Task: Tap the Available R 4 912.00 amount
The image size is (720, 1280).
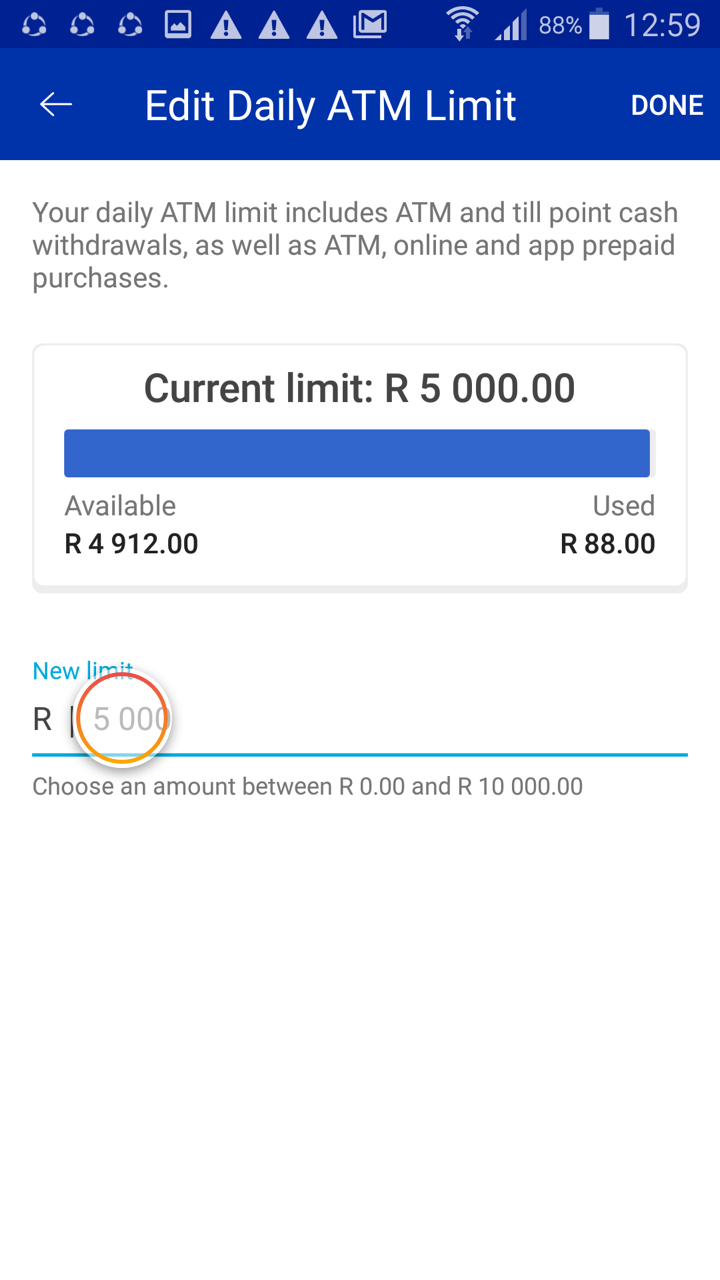Action: [x=131, y=544]
